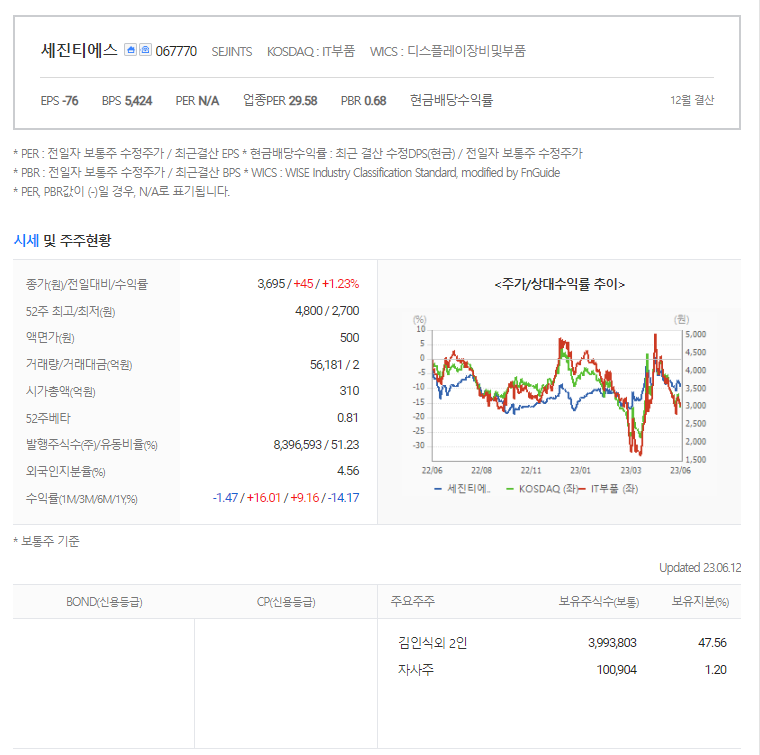760x755 pixels.
Task: Open the company telephone contact icon
Action: tap(145, 49)
